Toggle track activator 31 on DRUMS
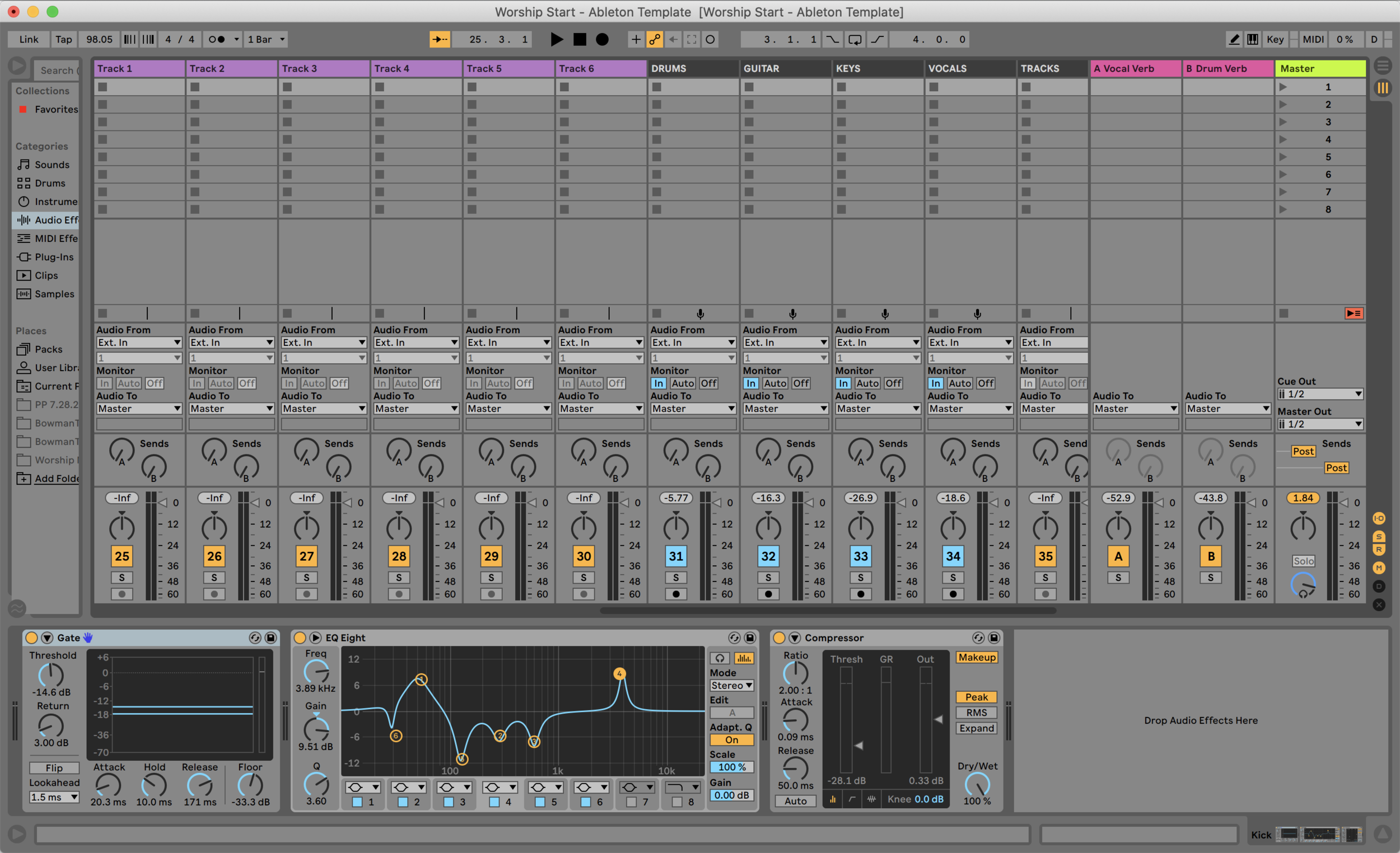Image resolution: width=1400 pixels, height=853 pixels. [675, 556]
